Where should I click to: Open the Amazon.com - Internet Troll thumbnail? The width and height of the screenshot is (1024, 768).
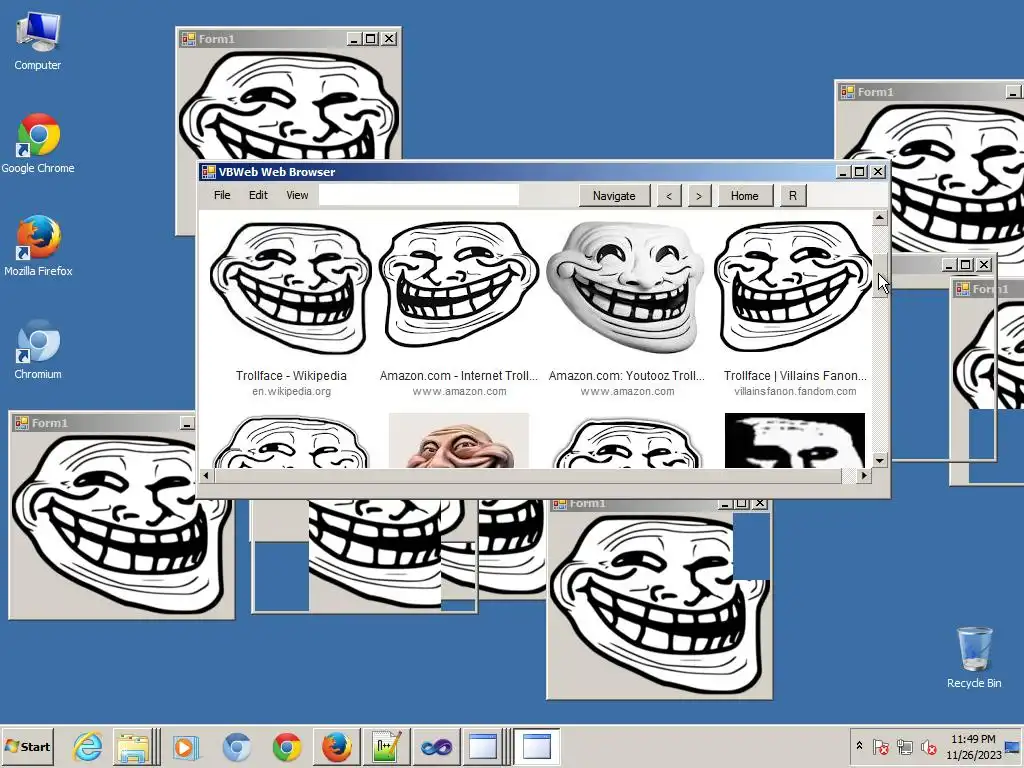(459, 285)
